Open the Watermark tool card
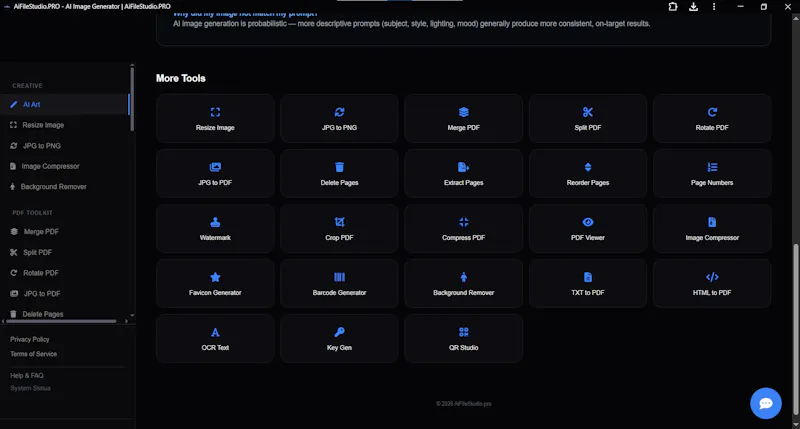This screenshot has width=800, height=429. [x=215, y=229]
